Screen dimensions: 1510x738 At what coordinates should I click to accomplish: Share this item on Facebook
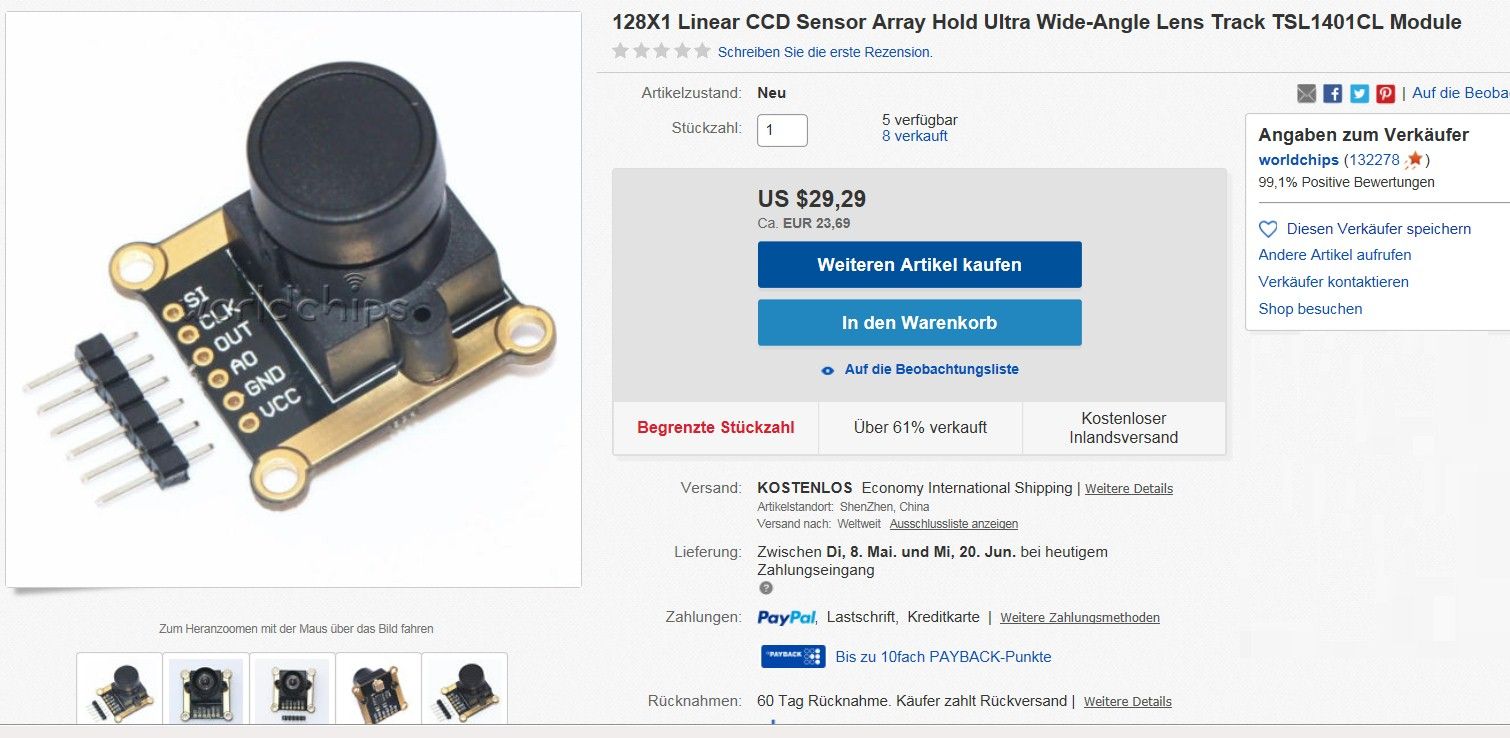pos(1332,93)
